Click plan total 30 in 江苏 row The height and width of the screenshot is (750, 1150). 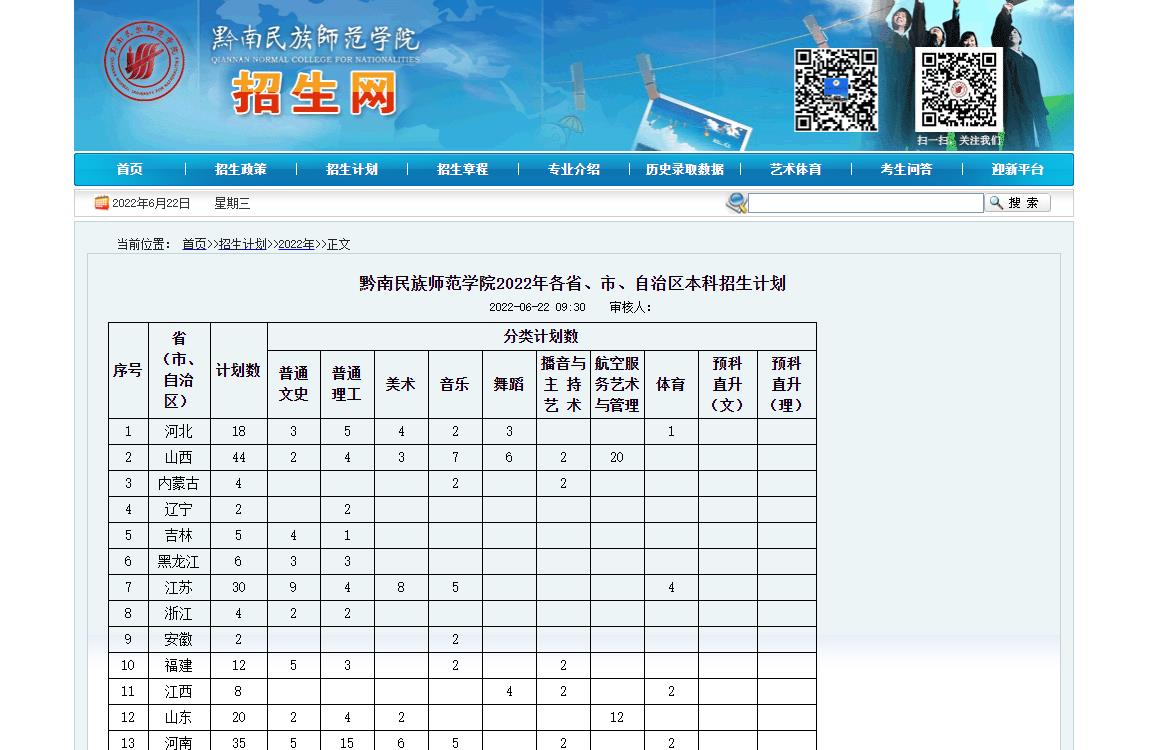pos(238,588)
